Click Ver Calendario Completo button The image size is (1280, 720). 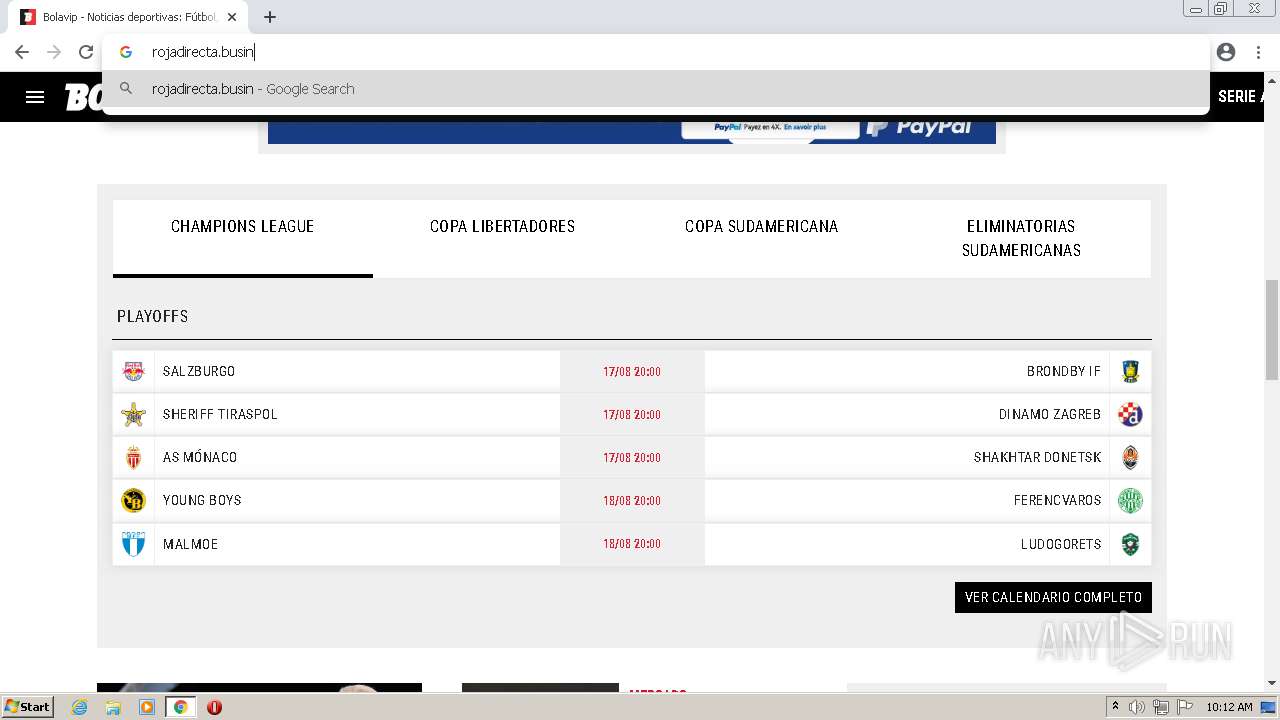pos(1053,597)
